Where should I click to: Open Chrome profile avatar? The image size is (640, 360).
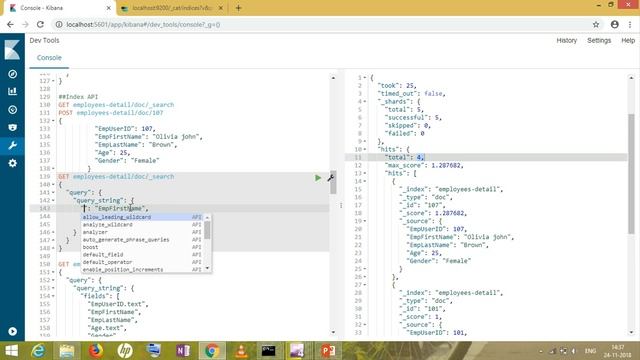click(615, 24)
